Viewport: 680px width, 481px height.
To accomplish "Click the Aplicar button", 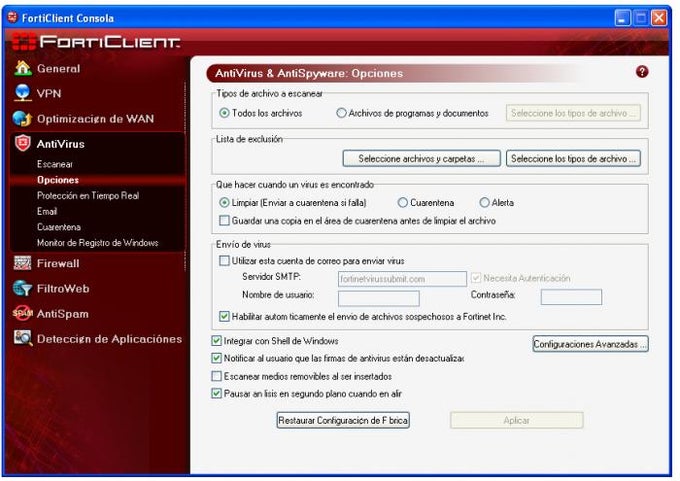I will pos(517,420).
